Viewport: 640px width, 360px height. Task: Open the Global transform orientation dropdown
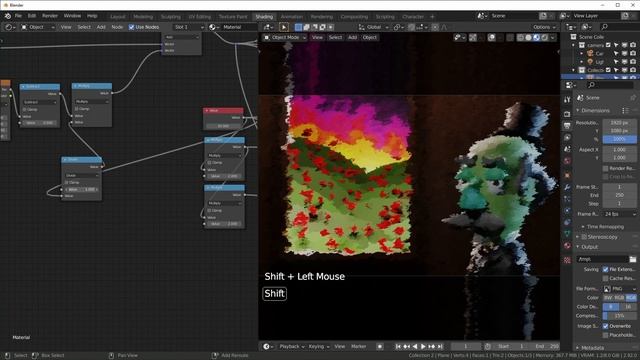[373, 27]
